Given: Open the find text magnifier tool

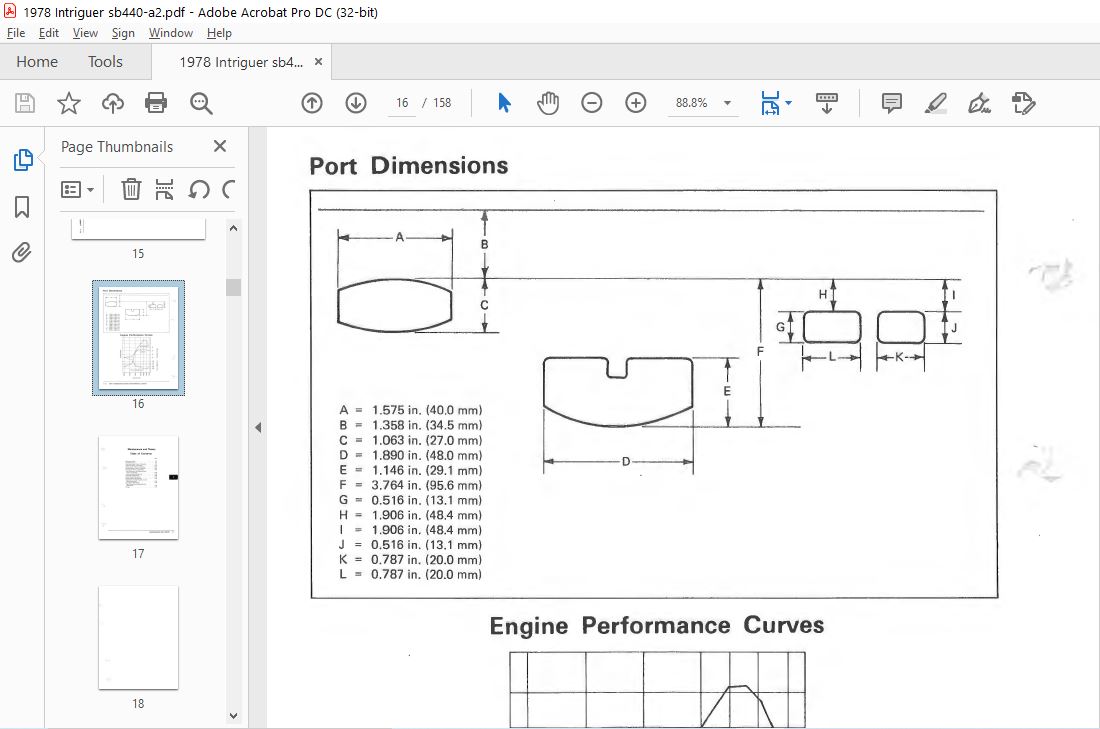Looking at the screenshot, I should [201, 103].
